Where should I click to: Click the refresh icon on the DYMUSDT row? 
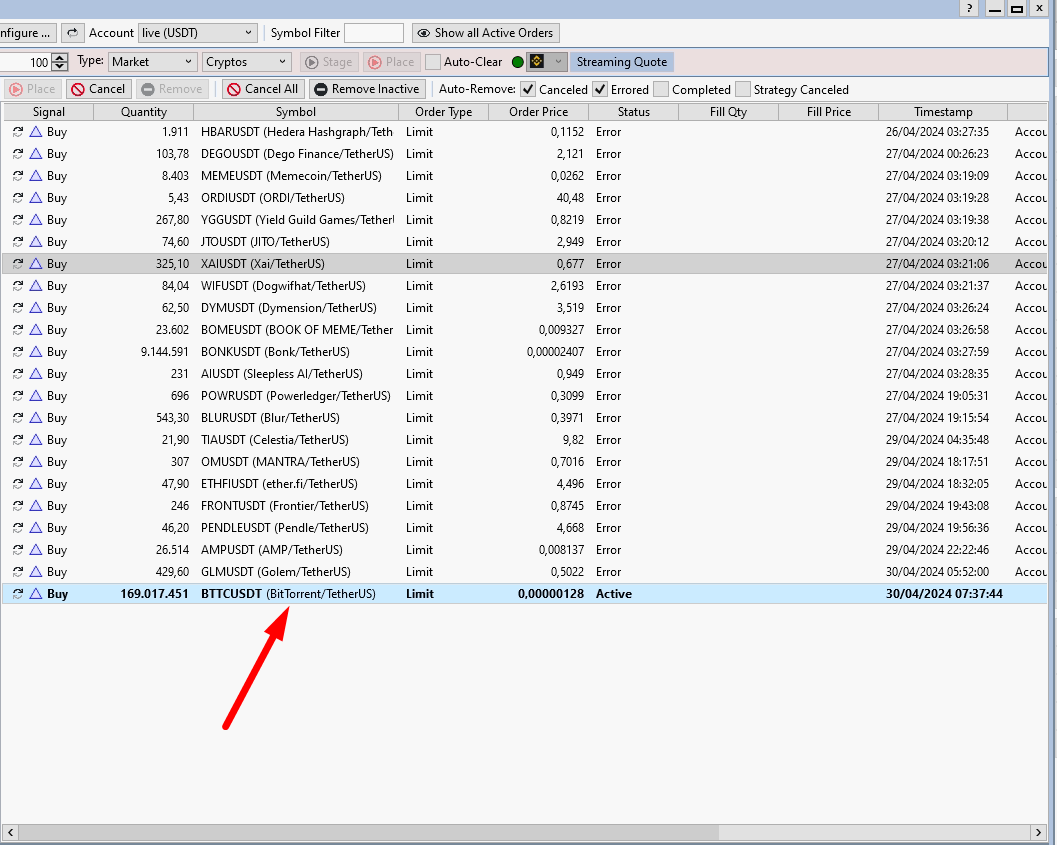pyautogui.click(x=18, y=308)
